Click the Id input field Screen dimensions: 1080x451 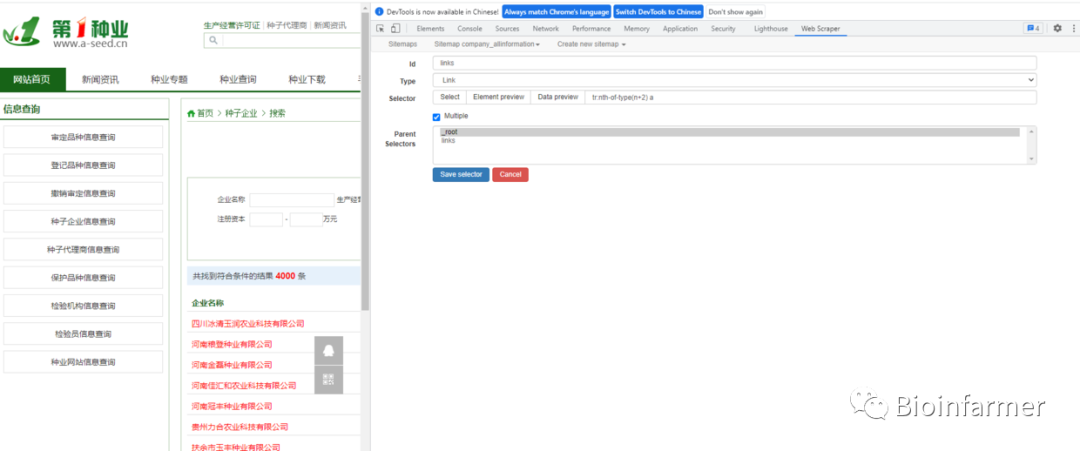(x=734, y=63)
